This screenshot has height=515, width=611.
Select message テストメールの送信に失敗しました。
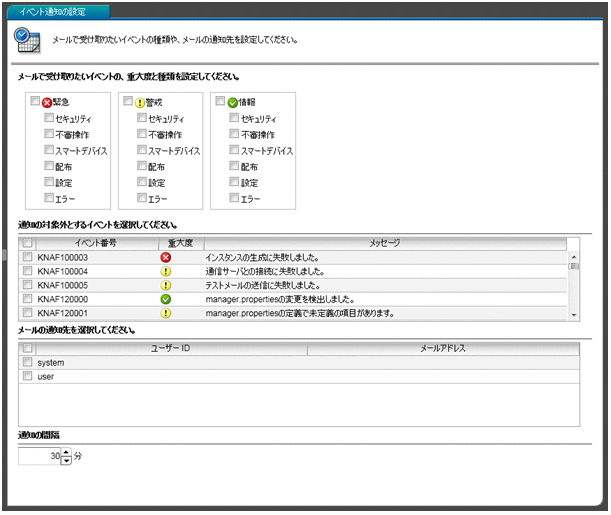click(263, 286)
